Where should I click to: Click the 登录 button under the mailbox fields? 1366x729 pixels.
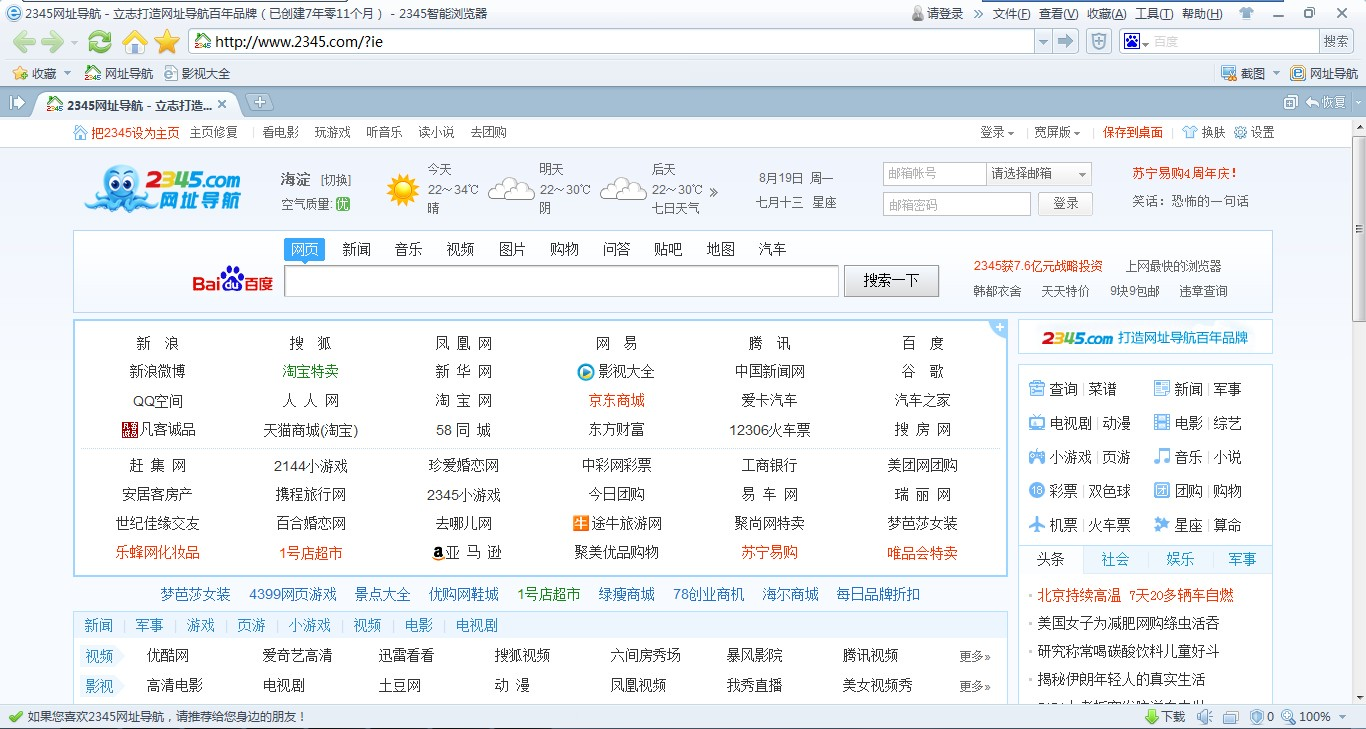click(x=1066, y=204)
